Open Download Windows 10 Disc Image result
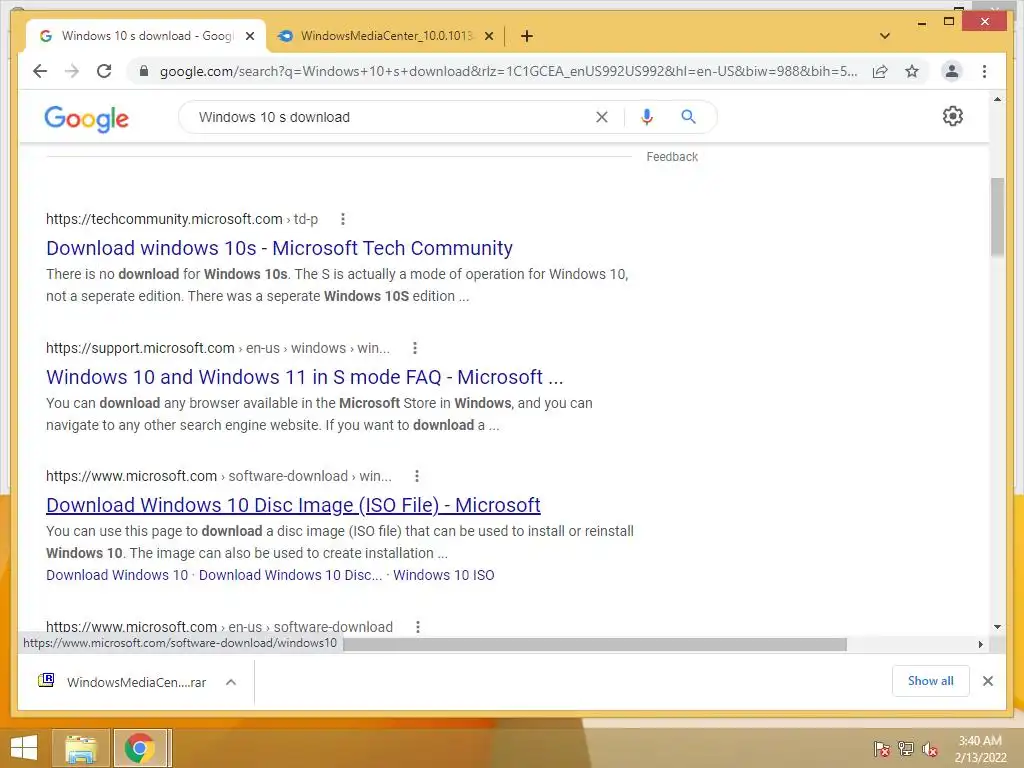1024x768 pixels. [x=293, y=505]
